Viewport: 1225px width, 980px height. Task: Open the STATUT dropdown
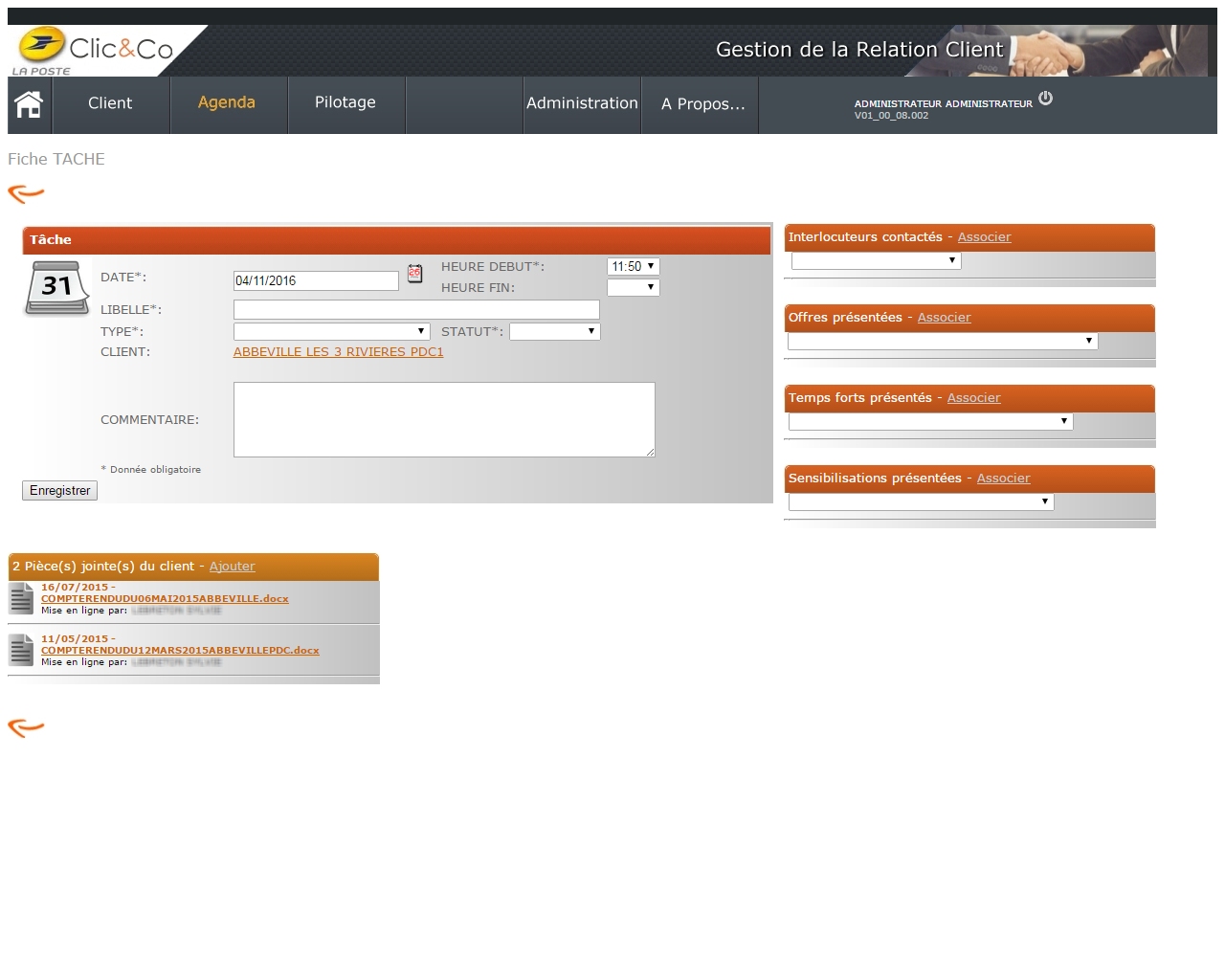click(554, 332)
